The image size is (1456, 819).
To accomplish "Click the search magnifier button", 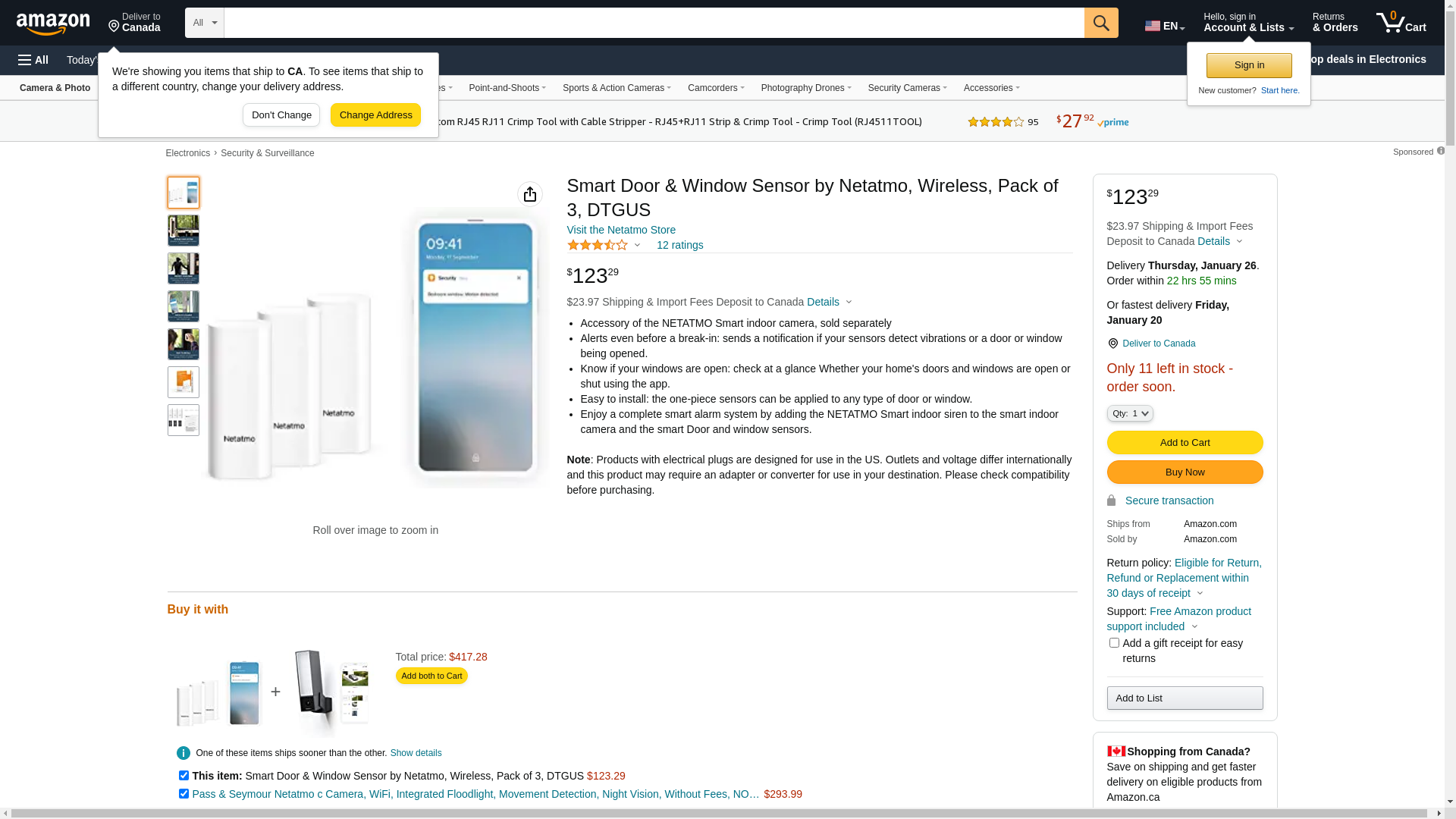I will [1101, 23].
